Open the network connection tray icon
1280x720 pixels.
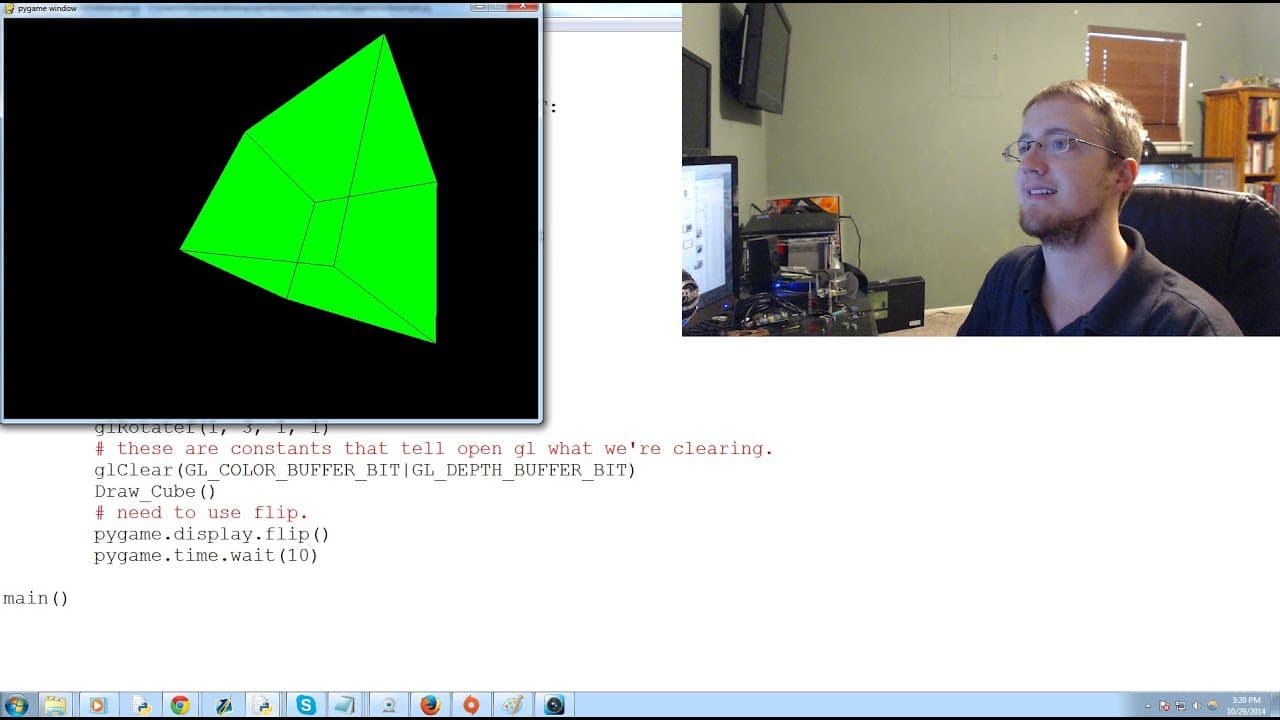coord(1180,706)
